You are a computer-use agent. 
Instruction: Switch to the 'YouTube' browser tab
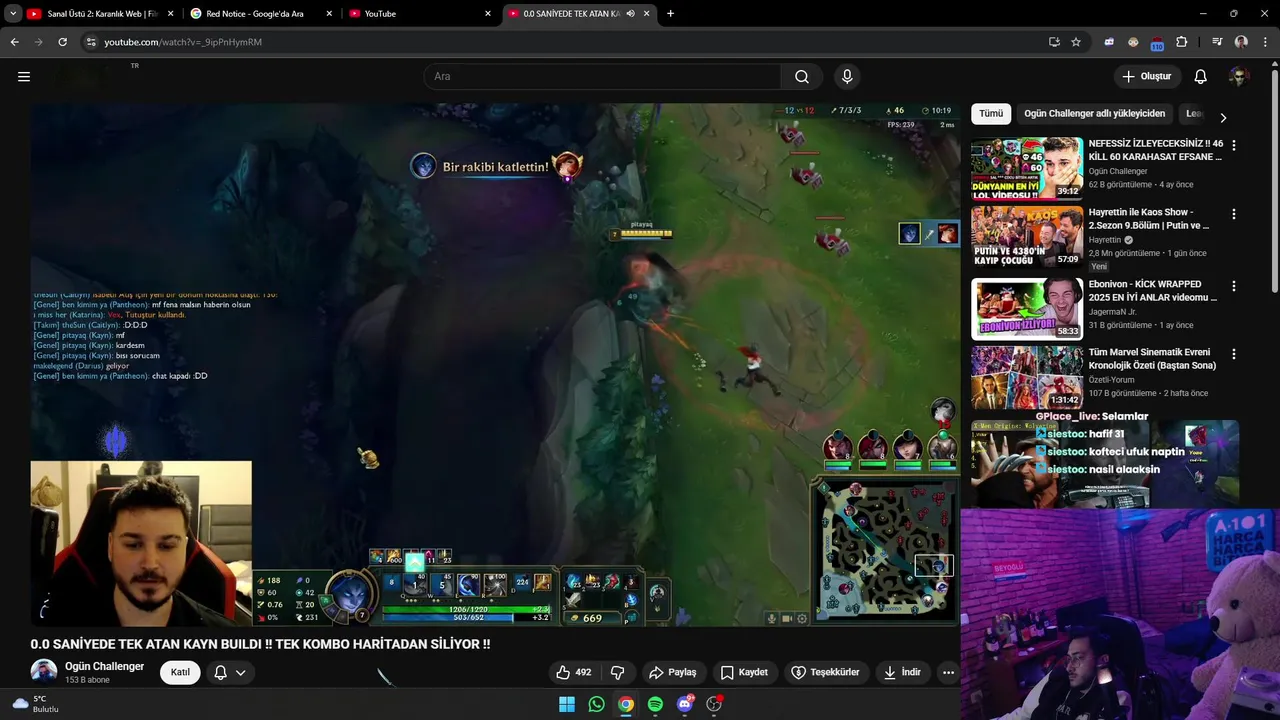tap(418, 13)
